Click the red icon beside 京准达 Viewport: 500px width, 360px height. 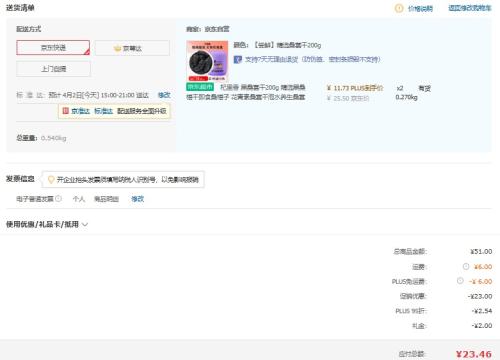(66, 111)
